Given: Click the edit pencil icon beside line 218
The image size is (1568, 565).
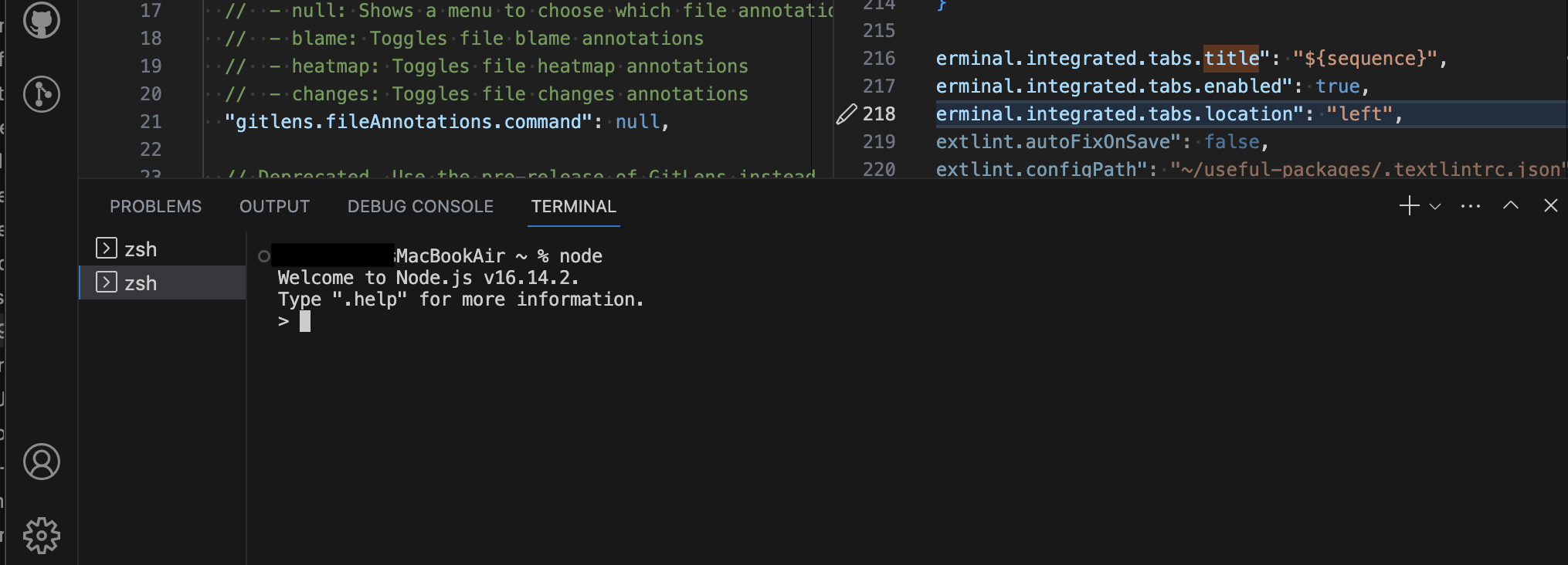Looking at the screenshot, I should tap(846, 114).
